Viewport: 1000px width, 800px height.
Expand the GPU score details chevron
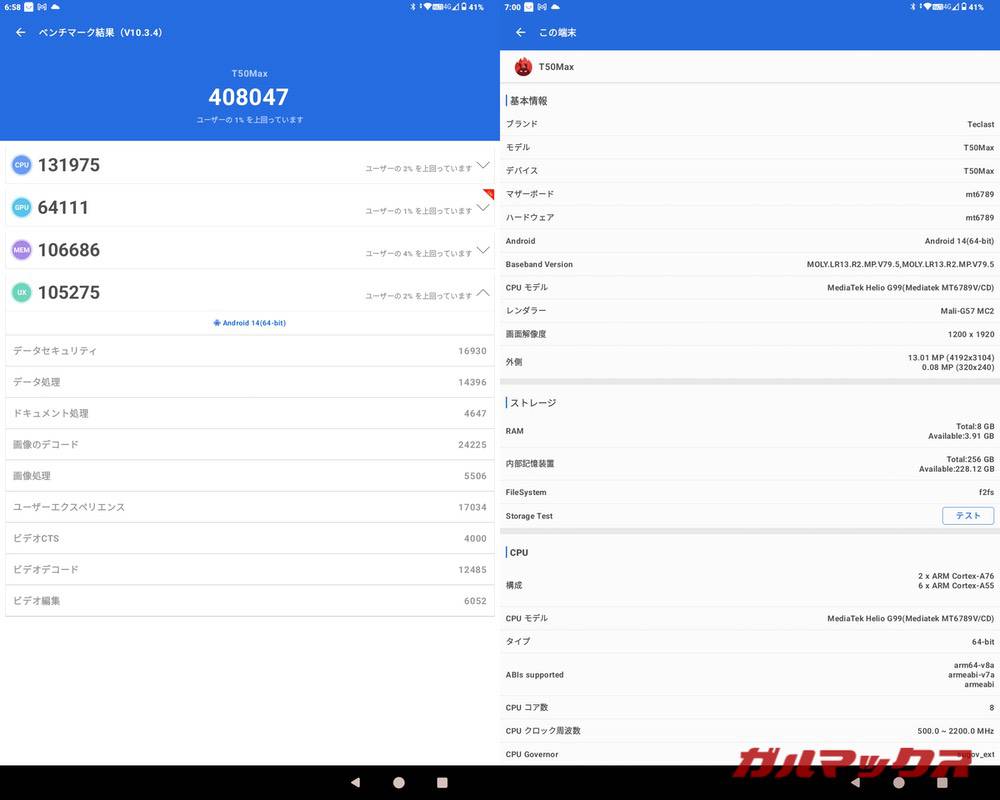coord(484,209)
